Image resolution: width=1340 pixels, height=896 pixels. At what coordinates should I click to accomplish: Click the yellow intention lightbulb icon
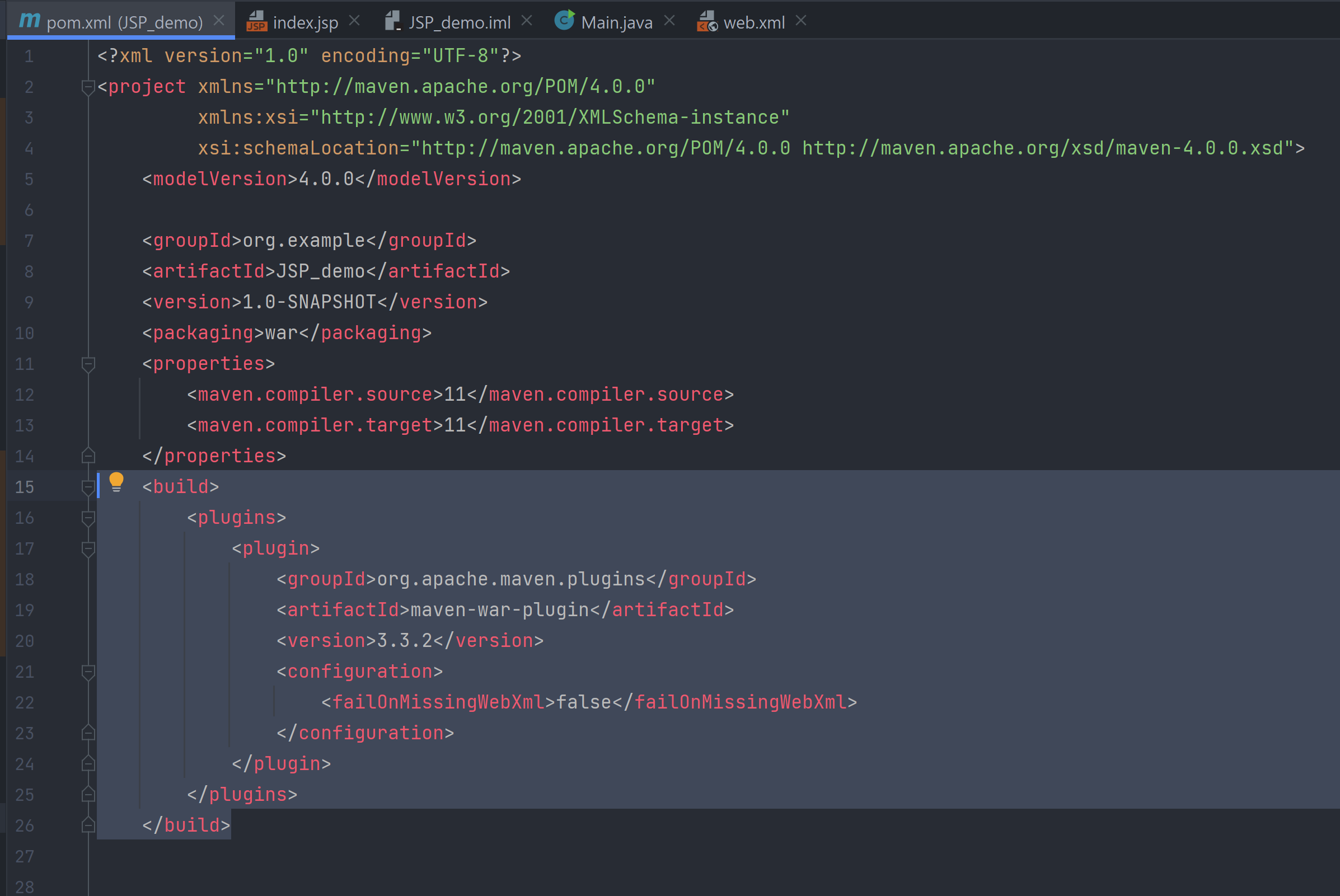(116, 483)
